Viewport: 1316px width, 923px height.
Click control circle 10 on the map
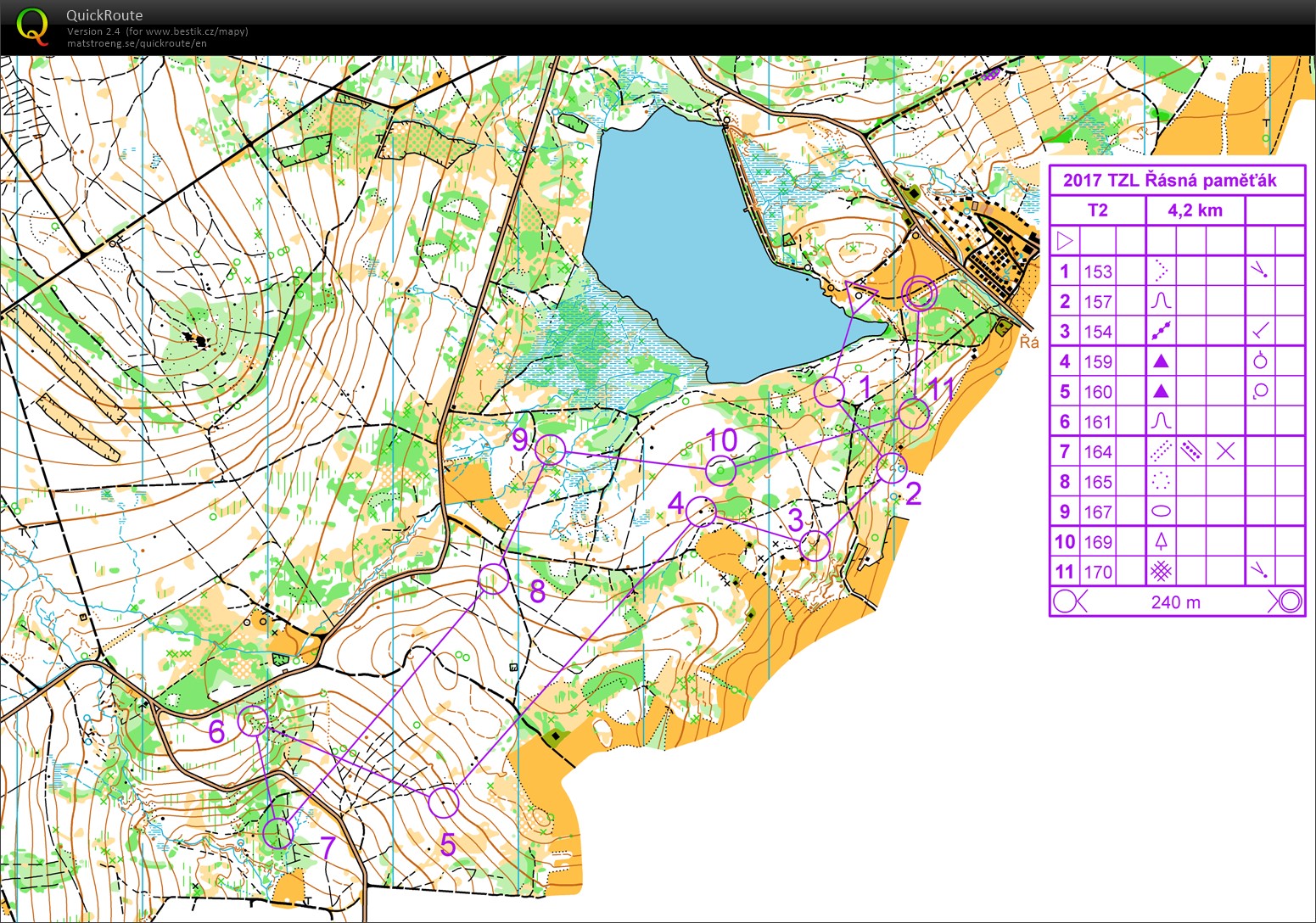[x=720, y=470]
